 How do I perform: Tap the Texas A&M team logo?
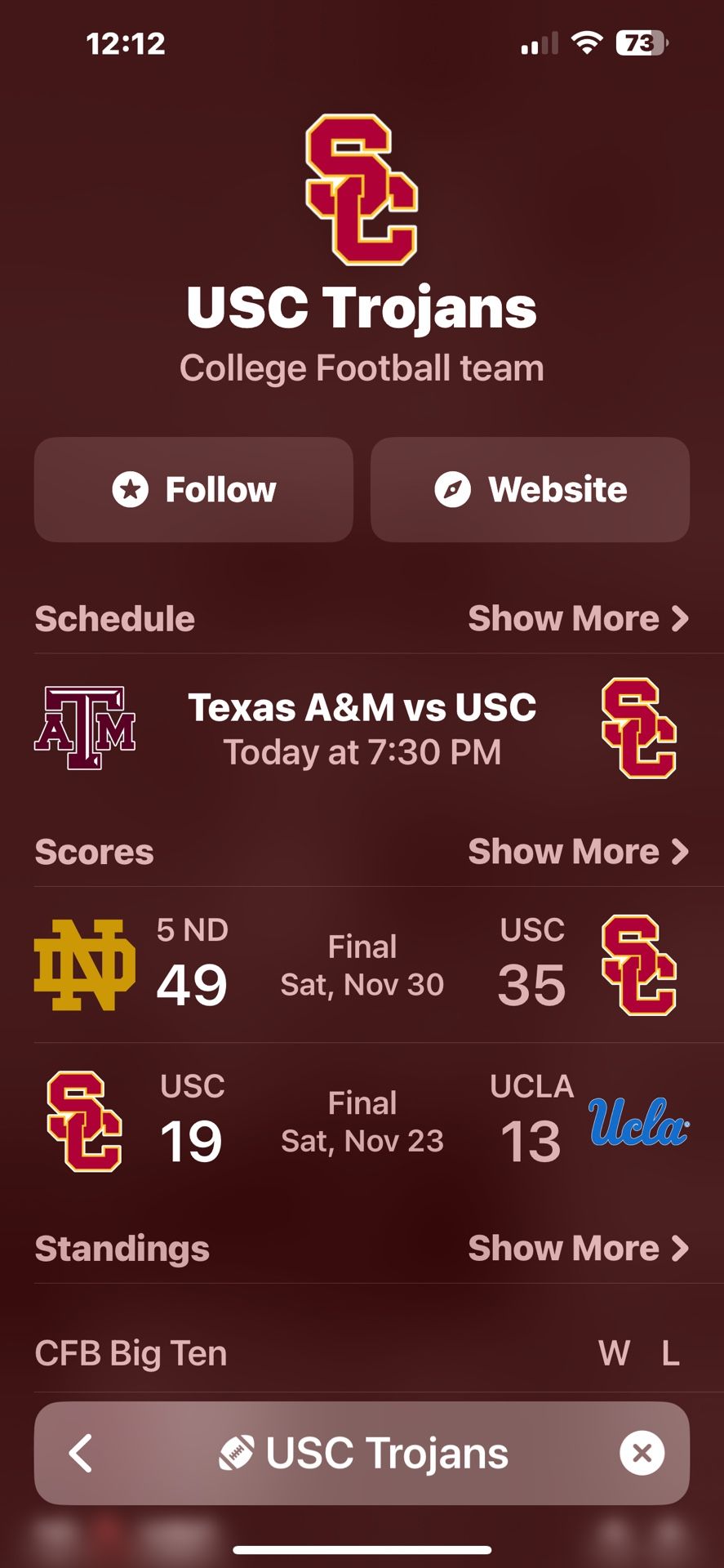(x=85, y=728)
